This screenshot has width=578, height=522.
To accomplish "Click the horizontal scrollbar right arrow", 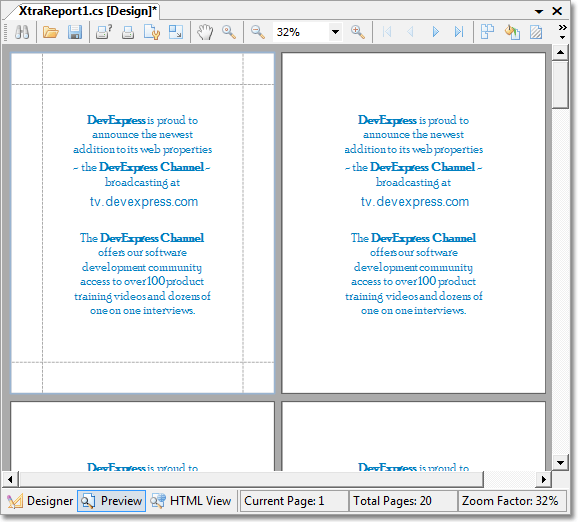I will pos(543,479).
